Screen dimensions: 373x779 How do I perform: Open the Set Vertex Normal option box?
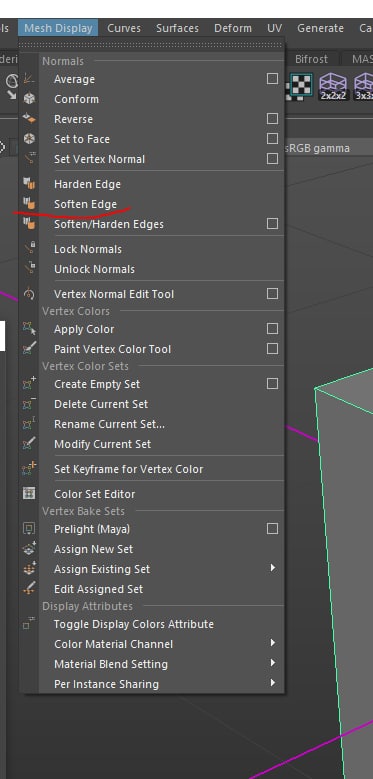click(272, 158)
